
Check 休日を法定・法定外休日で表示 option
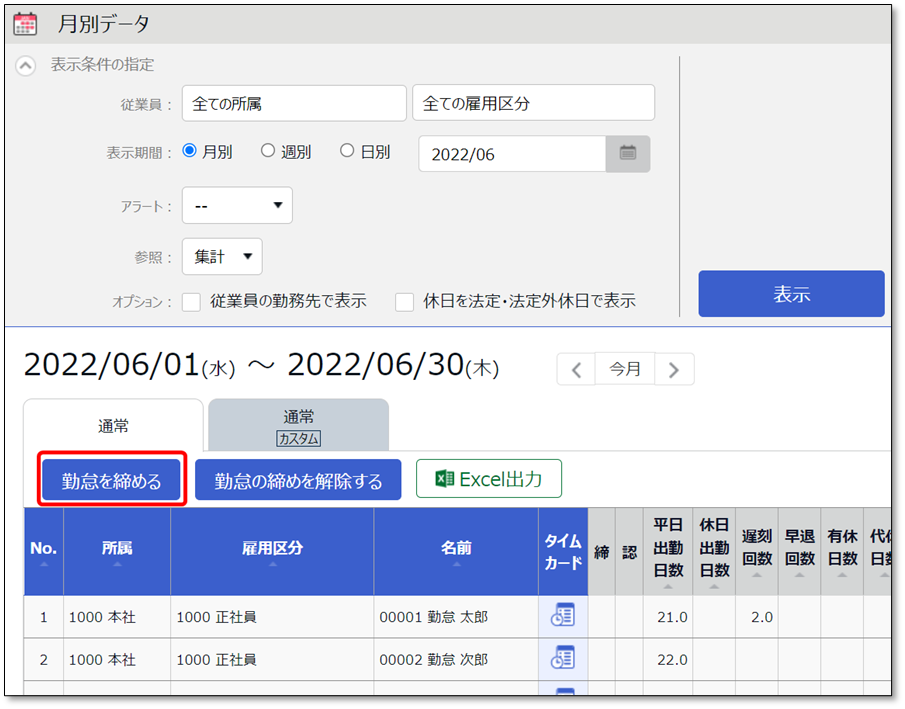pos(405,301)
